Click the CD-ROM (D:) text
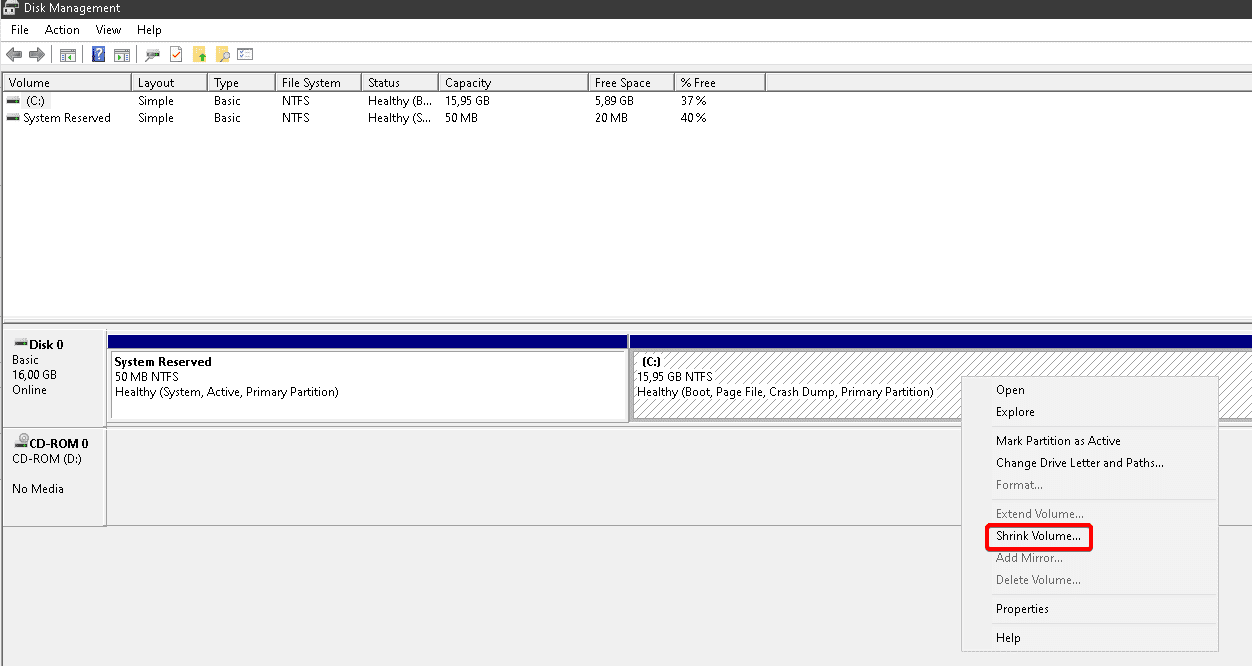Viewport: 1252px width, 666px height. click(47, 459)
